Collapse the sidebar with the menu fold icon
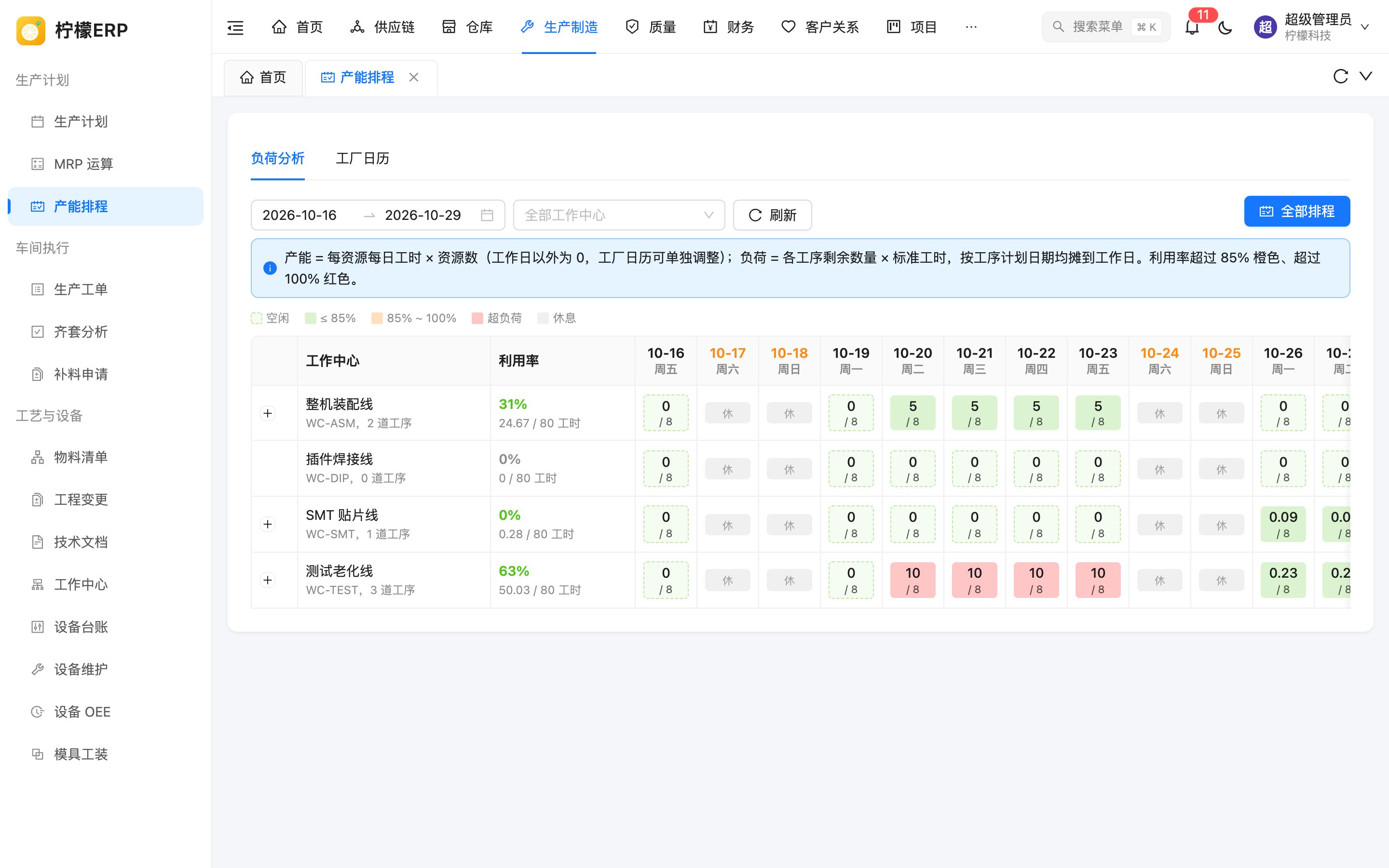This screenshot has width=1389, height=868. (235, 27)
